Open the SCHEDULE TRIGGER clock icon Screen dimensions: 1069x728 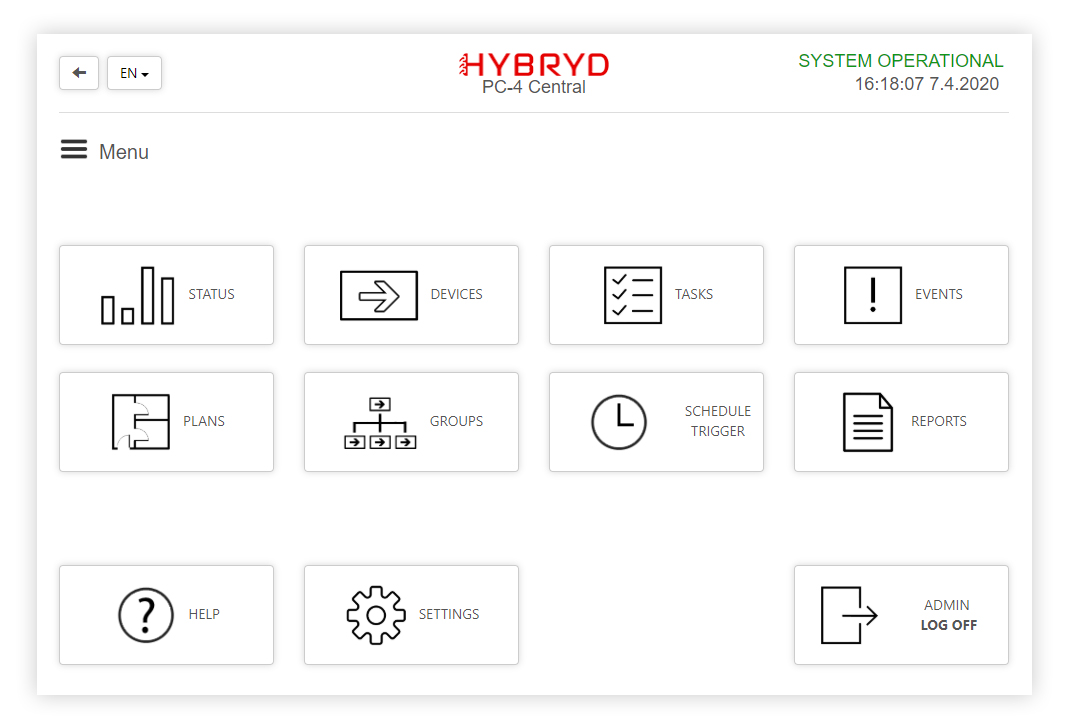coord(619,422)
